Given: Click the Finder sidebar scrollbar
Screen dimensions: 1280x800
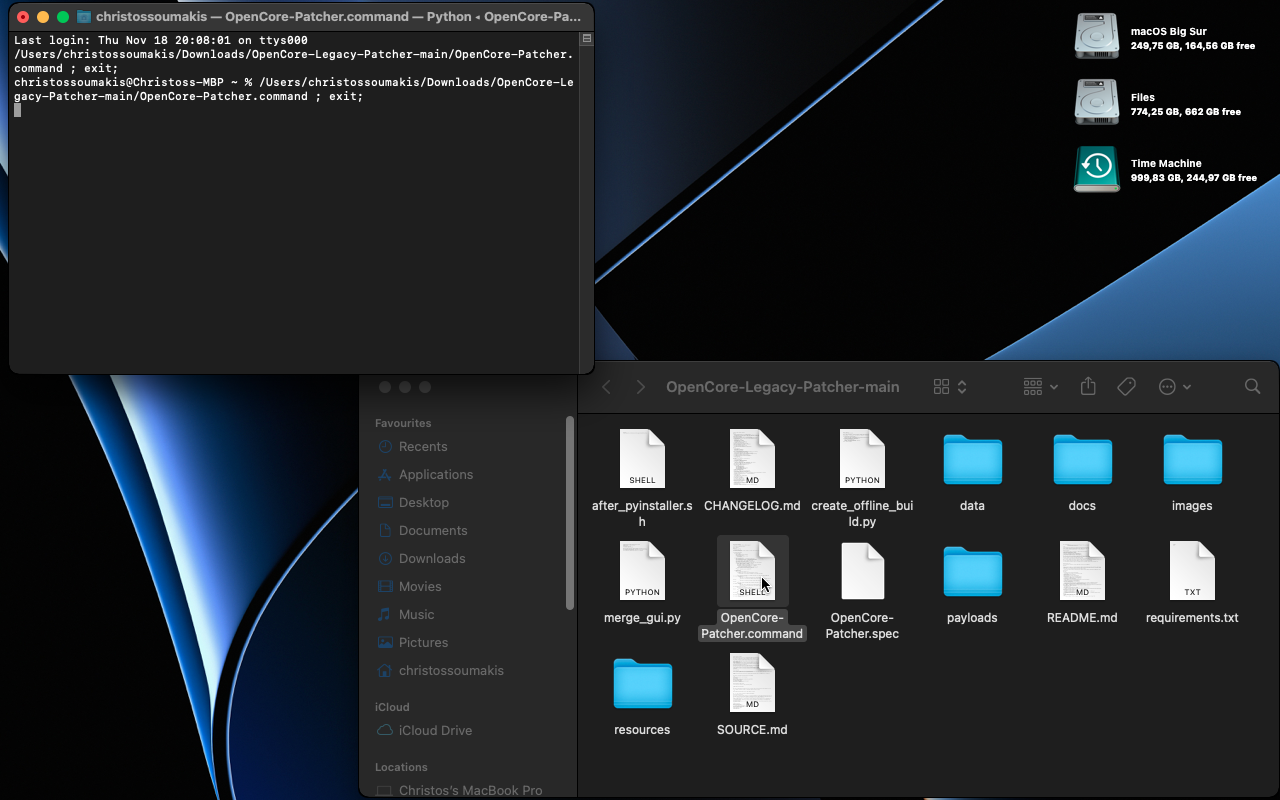Looking at the screenshot, I should pyautogui.click(x=570, y=512).
